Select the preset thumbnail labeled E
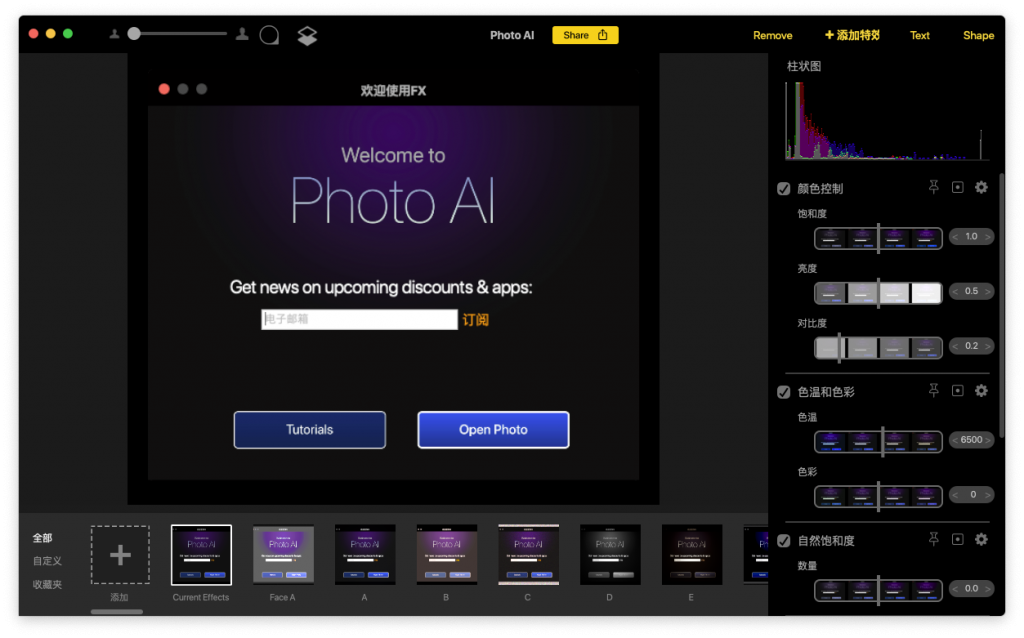Screen dimensions: 1024x638 click(692, 555)
